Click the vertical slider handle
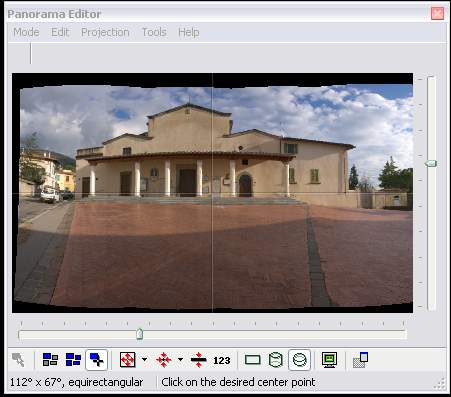The image size is (451, 397). click(x=431, y=163)
